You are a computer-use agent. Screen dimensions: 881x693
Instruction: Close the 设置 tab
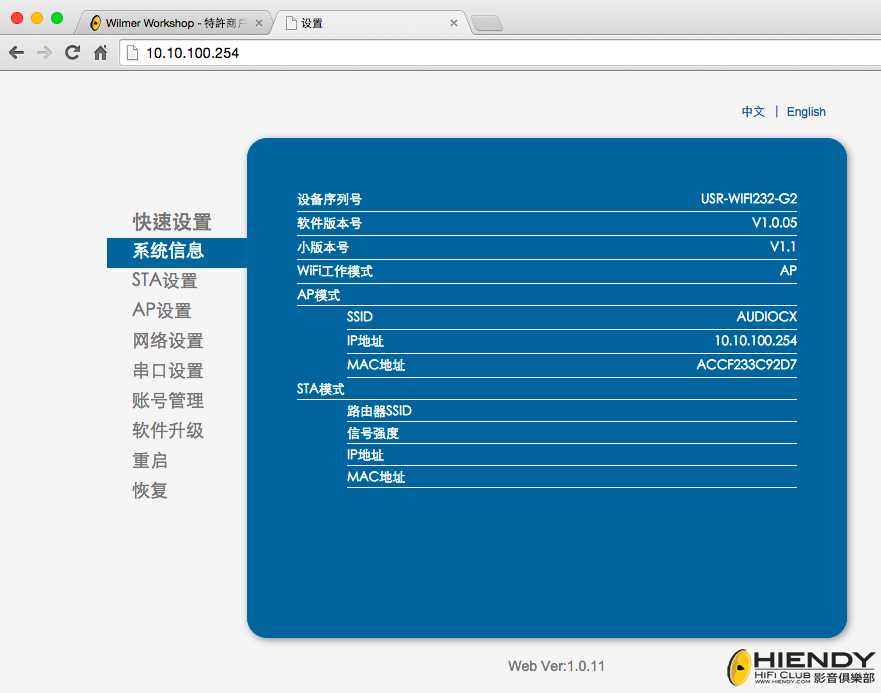click(453, 23)
